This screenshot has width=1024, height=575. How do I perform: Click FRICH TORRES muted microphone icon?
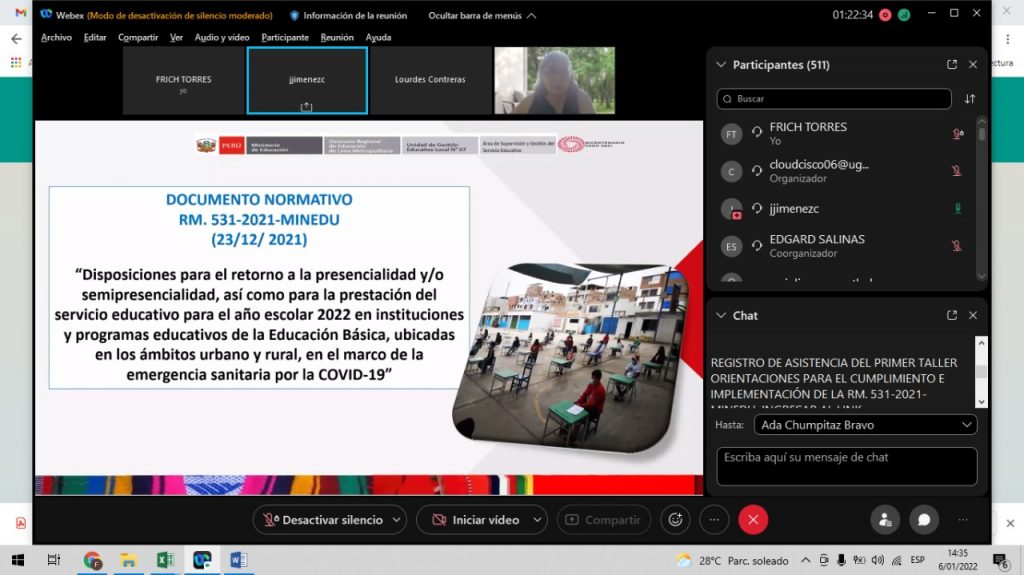pos(957,134)
